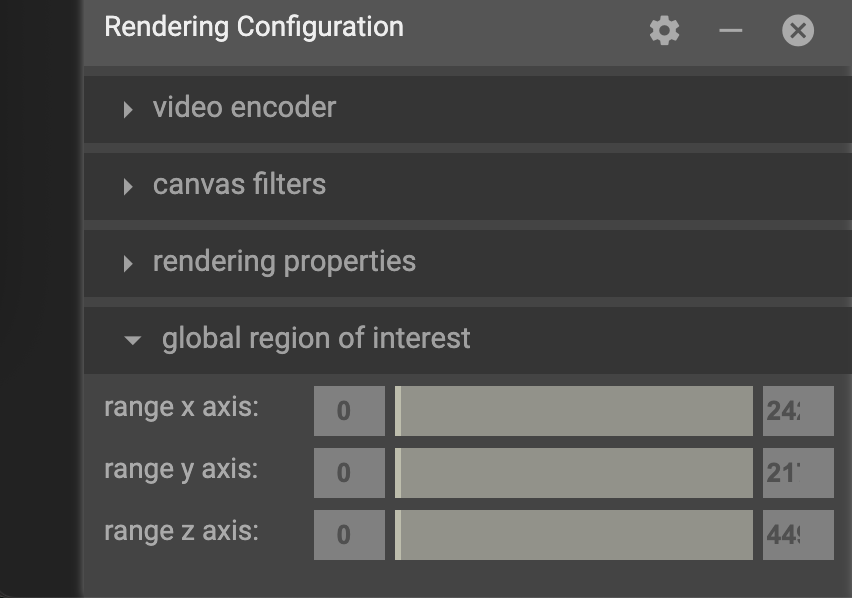
Task: Click the x axis minimum value field
Action: pos(349,411)
